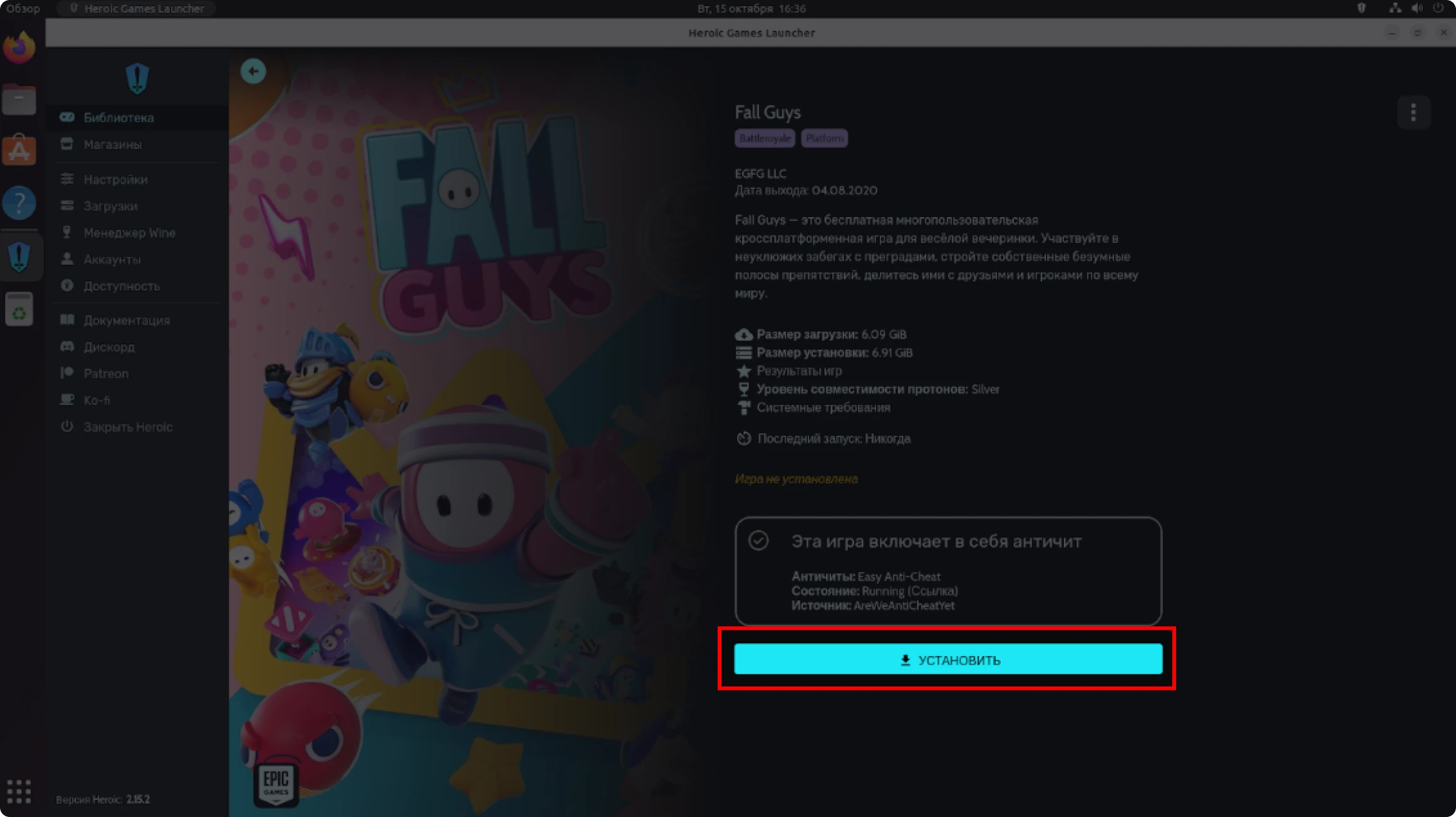
Task: Click Закрыть Heroic power entry
Action: pos(128,427)
